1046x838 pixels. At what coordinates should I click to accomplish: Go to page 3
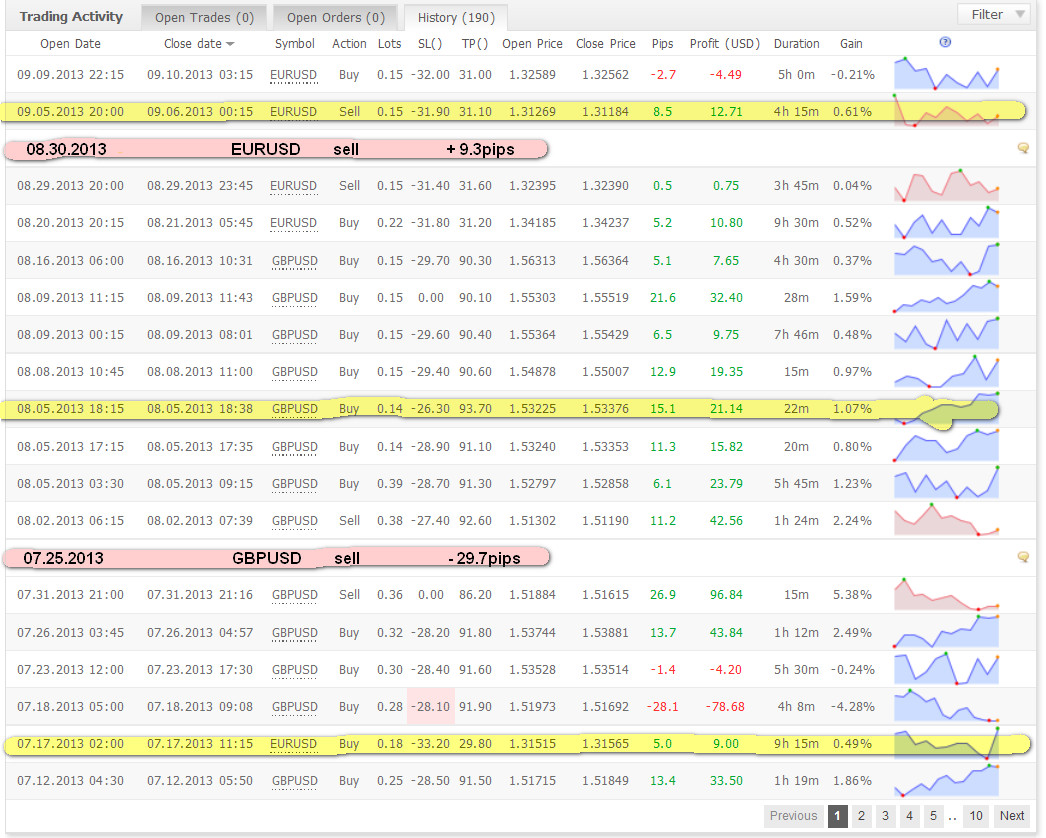tap(885, 815)
